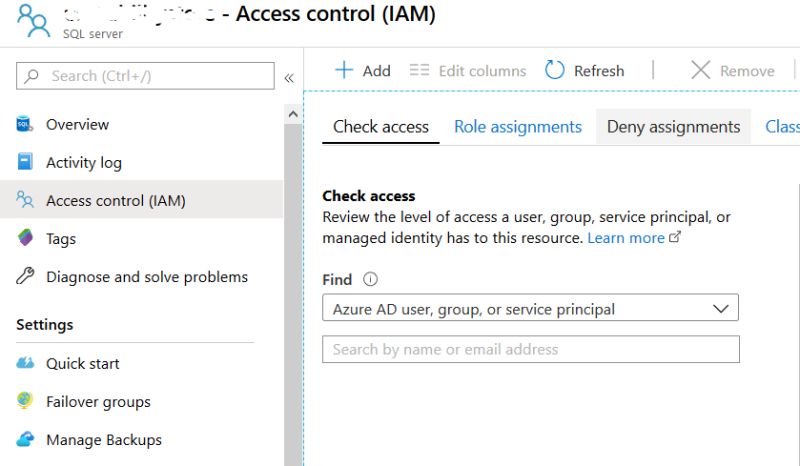Click the Tags purple label icon
The image size is (800, 466).
[24, 238]
